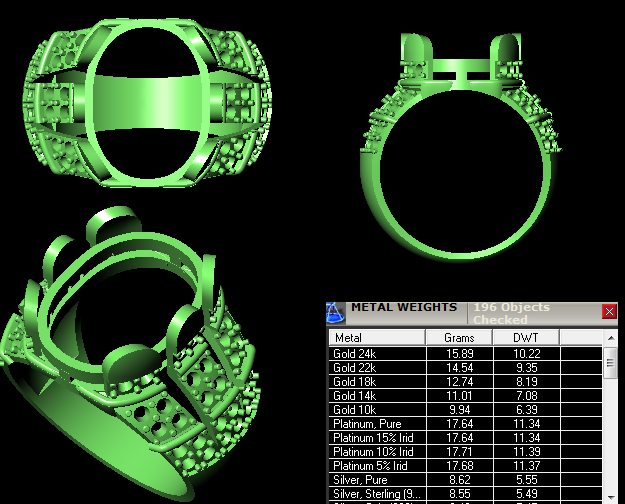The height and width of the screenshot is (504, 625).
Task: Click the 11.39 DWT value
Action: tap(527, 451)
